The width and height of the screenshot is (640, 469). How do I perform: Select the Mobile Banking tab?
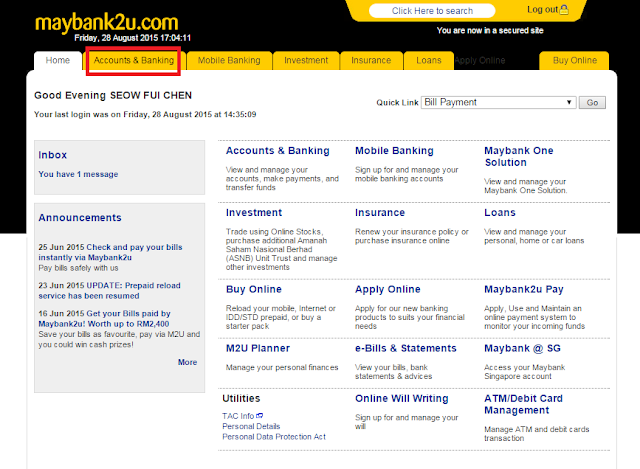[x=229, y=60]
